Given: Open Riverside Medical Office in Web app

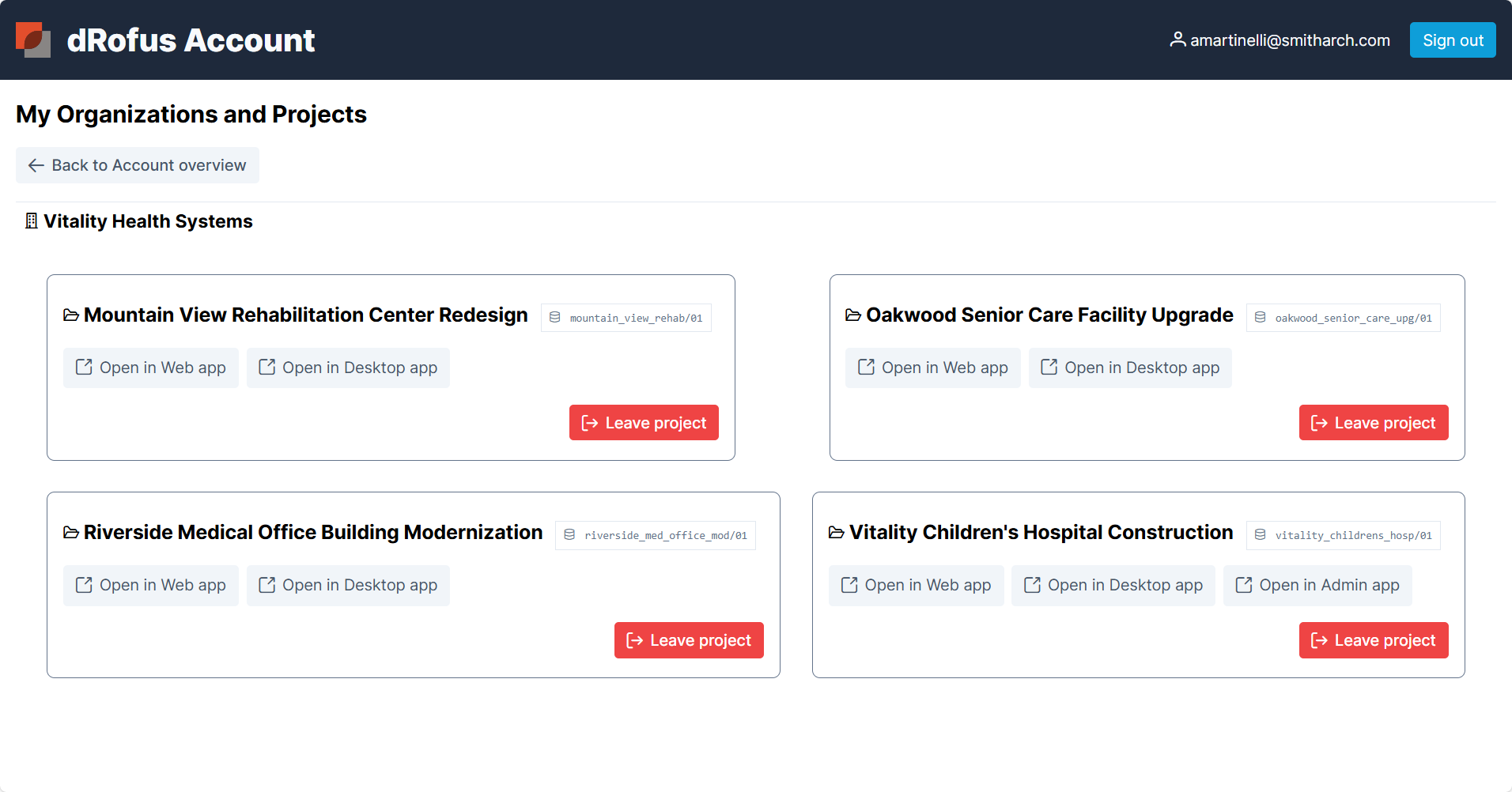Looking at the screenshot, I should [151, 585].
